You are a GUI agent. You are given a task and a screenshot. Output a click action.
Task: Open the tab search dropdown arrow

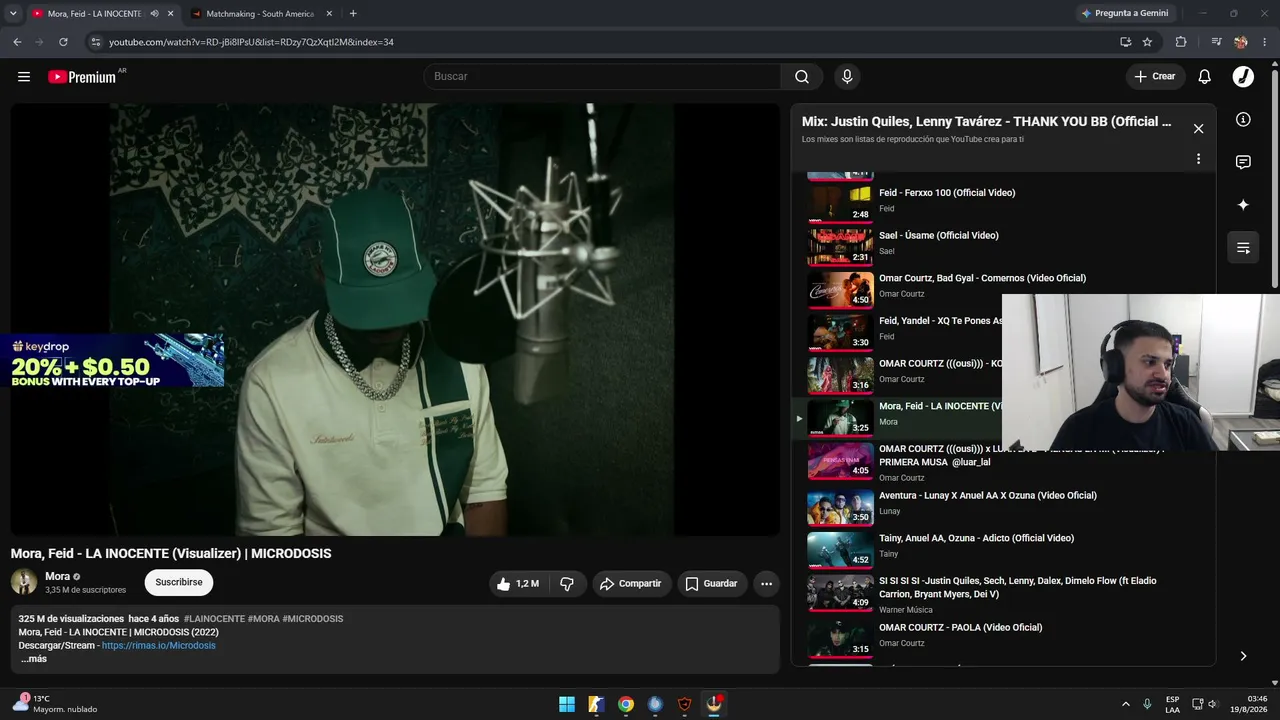click(13, 14)
